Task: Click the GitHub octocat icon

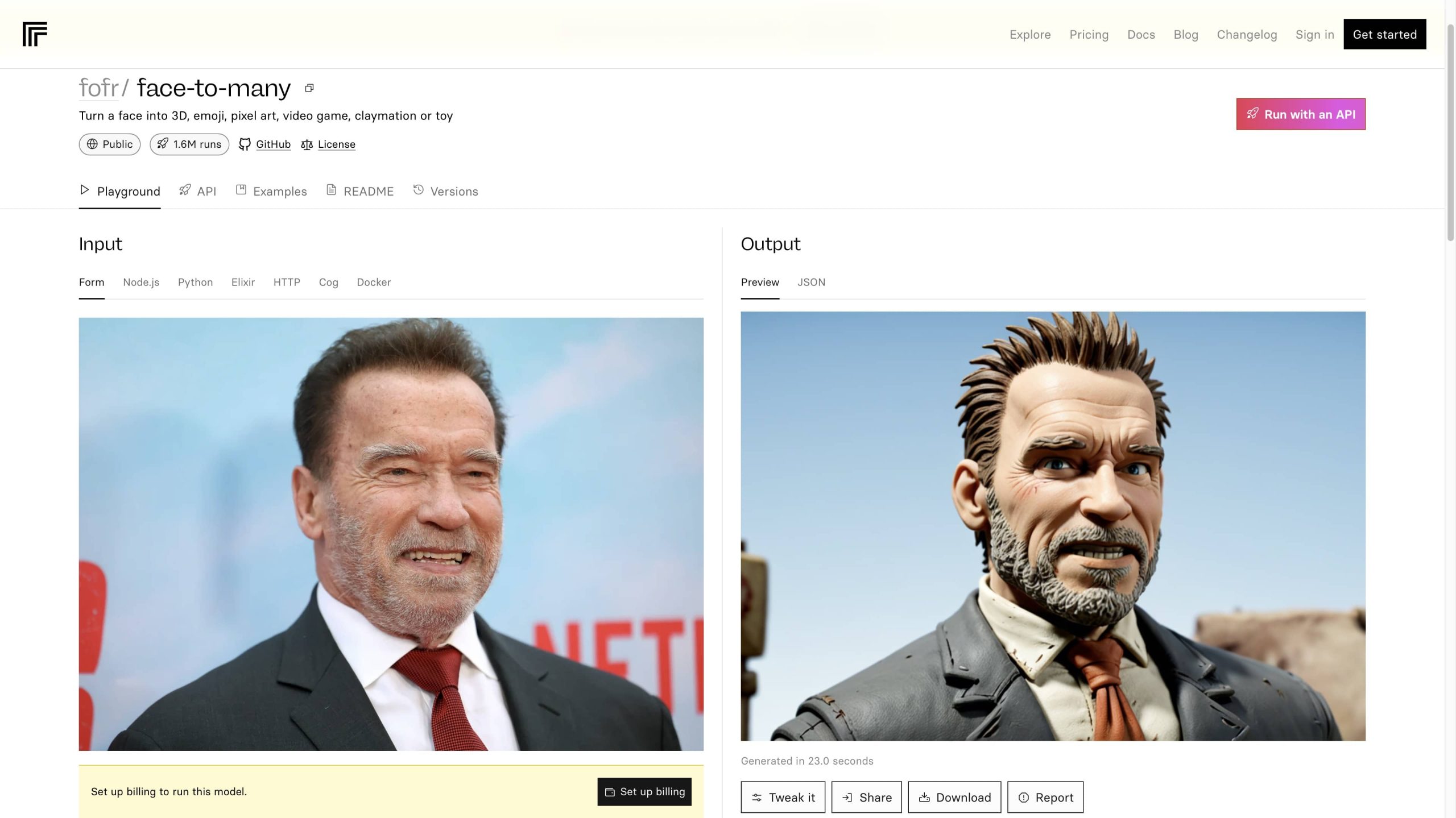Action: [x=245, y=144]
